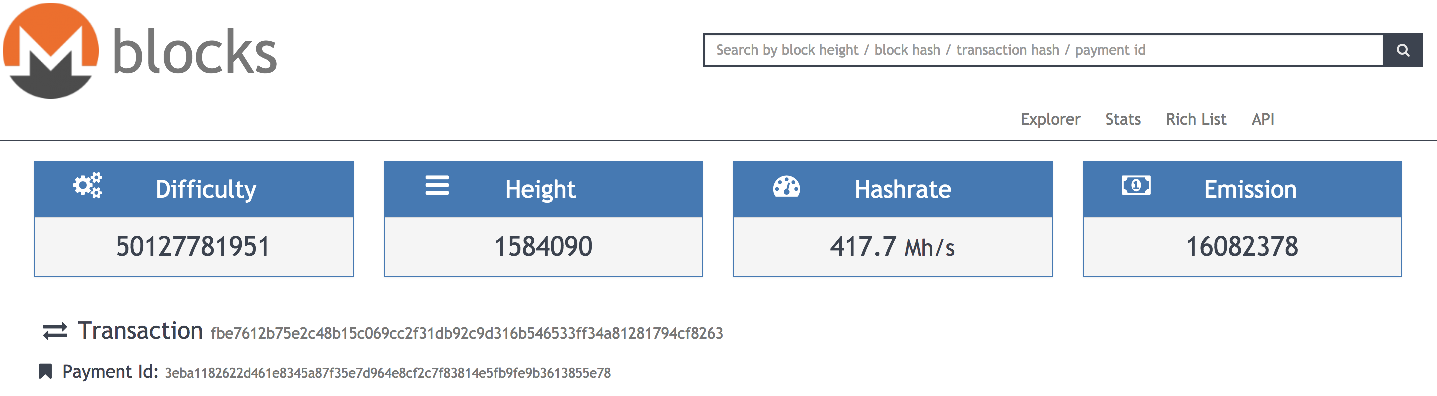Click the Difficulty gears icon
Image resolution: width=1437 pixels, height=396 pixels.
88,185
